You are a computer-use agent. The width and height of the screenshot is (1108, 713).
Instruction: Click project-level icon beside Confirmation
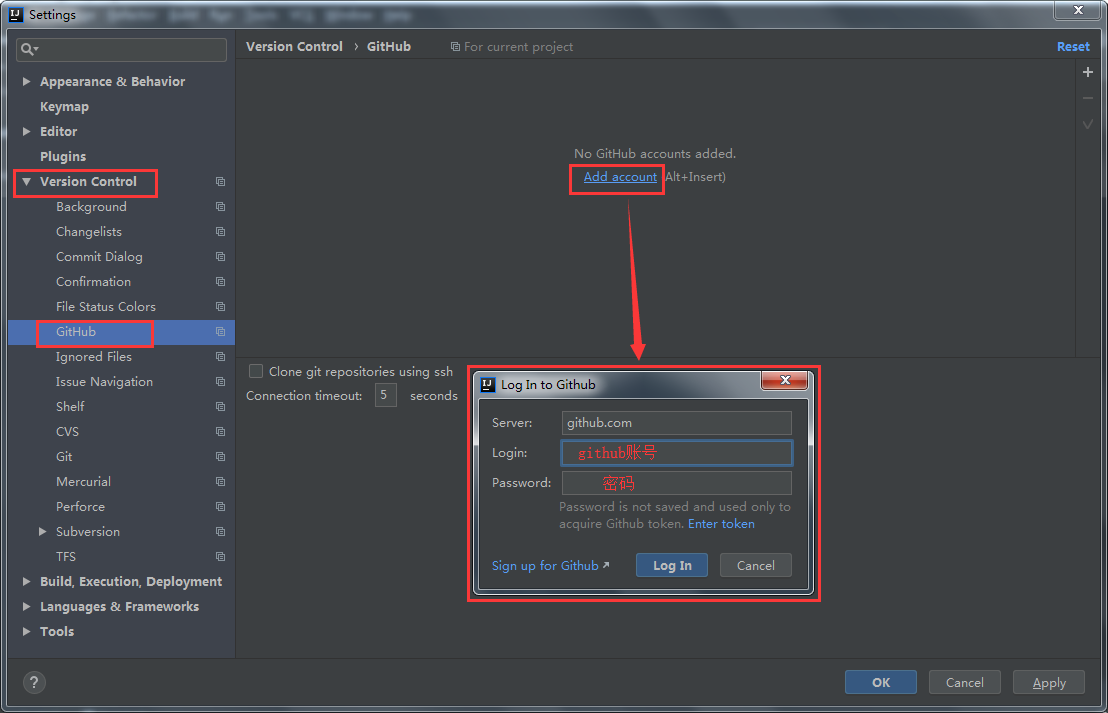tap(220, 281)
